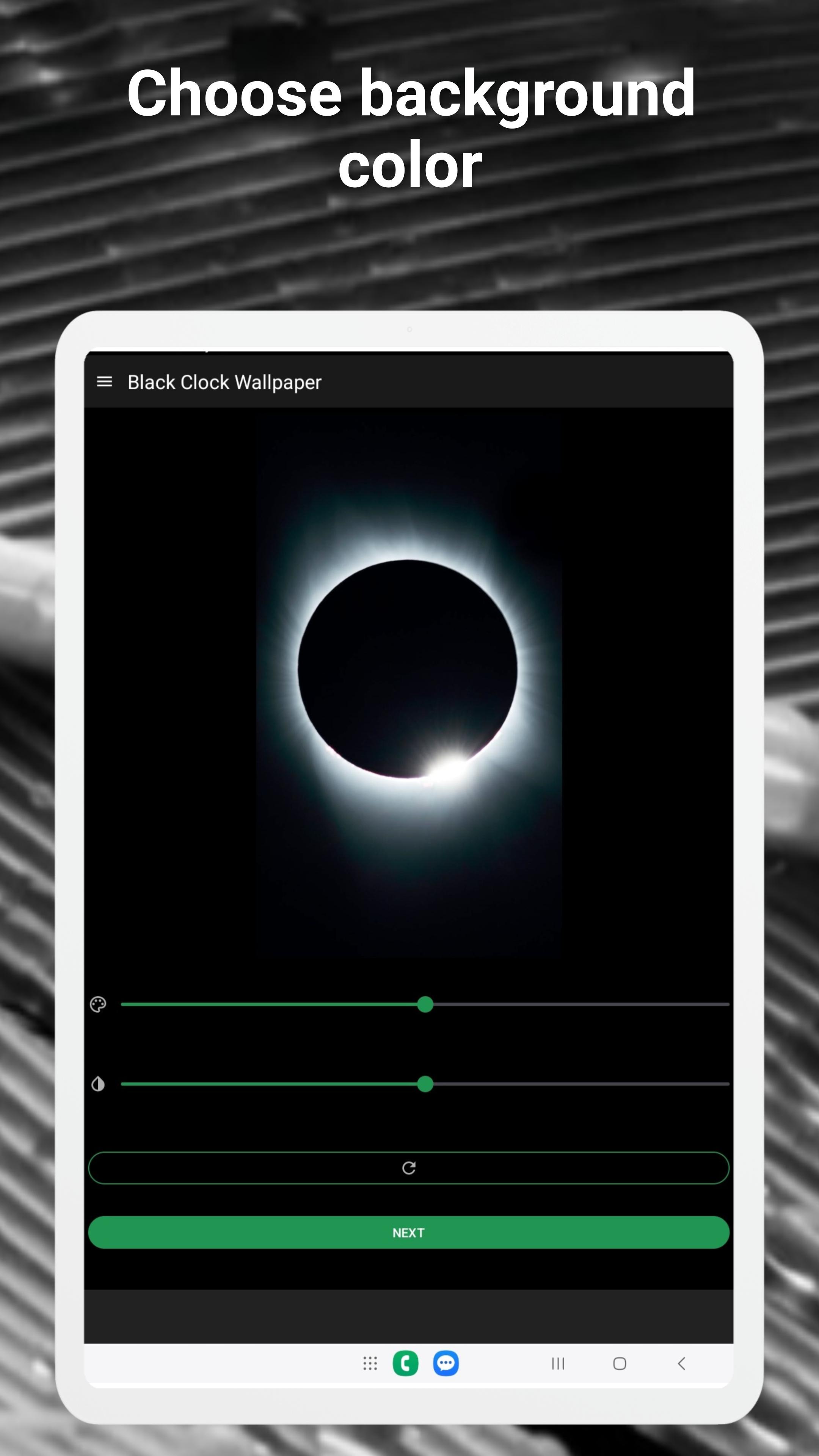Launch the blue messages app

(446, 1363)
